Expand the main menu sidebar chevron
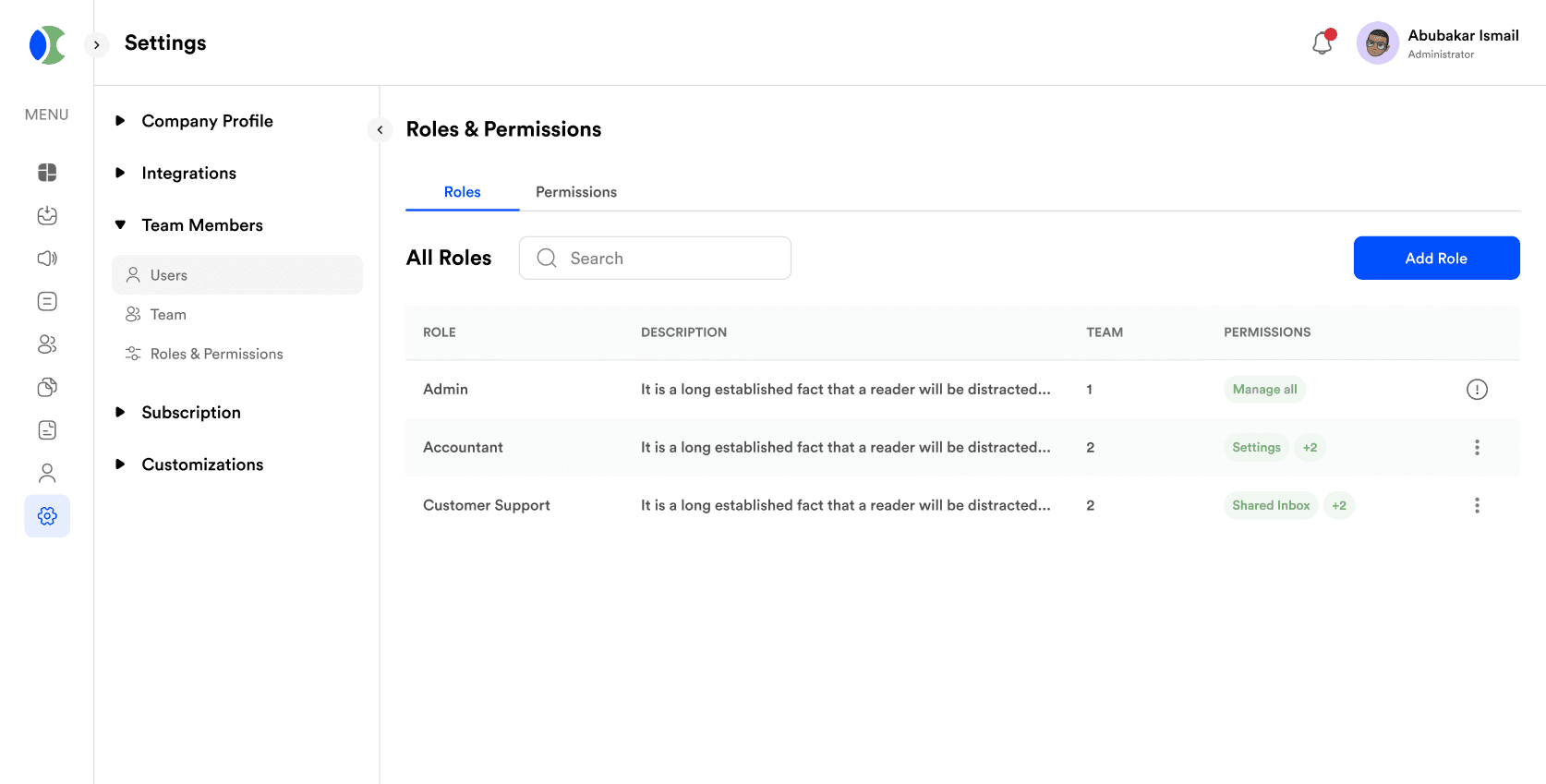 pos(96,44)
